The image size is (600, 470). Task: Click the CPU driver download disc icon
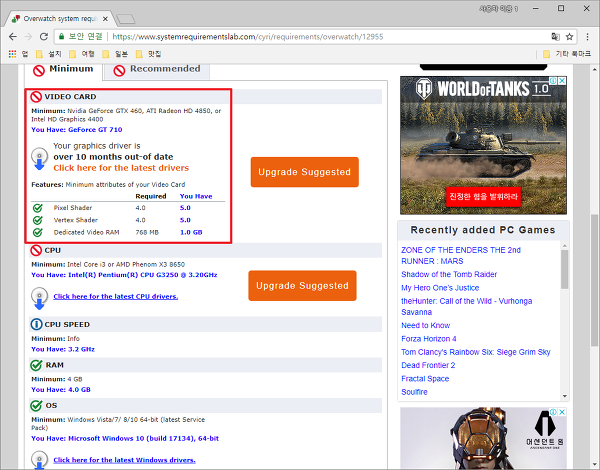coord(39,299)
